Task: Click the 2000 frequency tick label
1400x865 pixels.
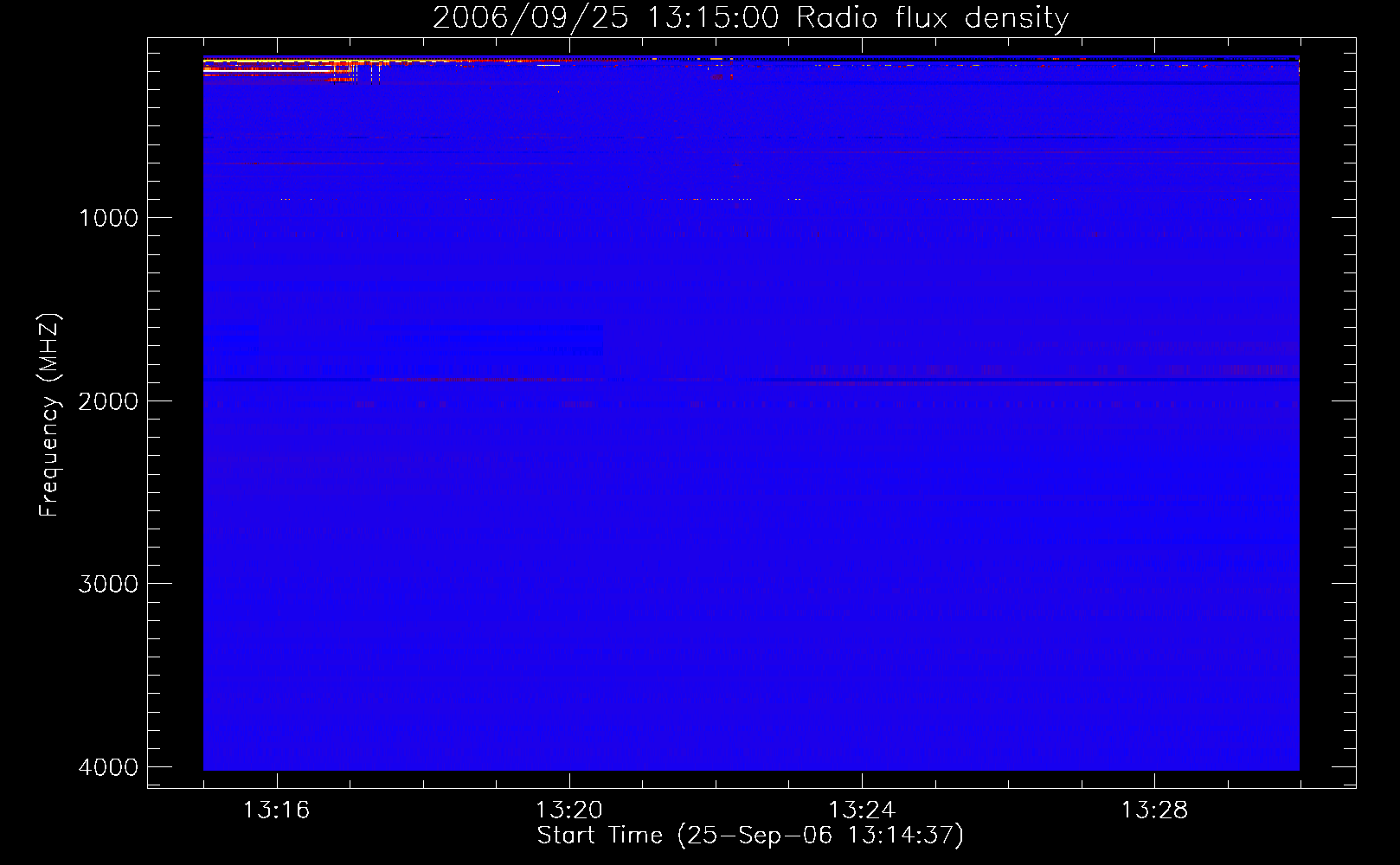Action: coord(108,401)
